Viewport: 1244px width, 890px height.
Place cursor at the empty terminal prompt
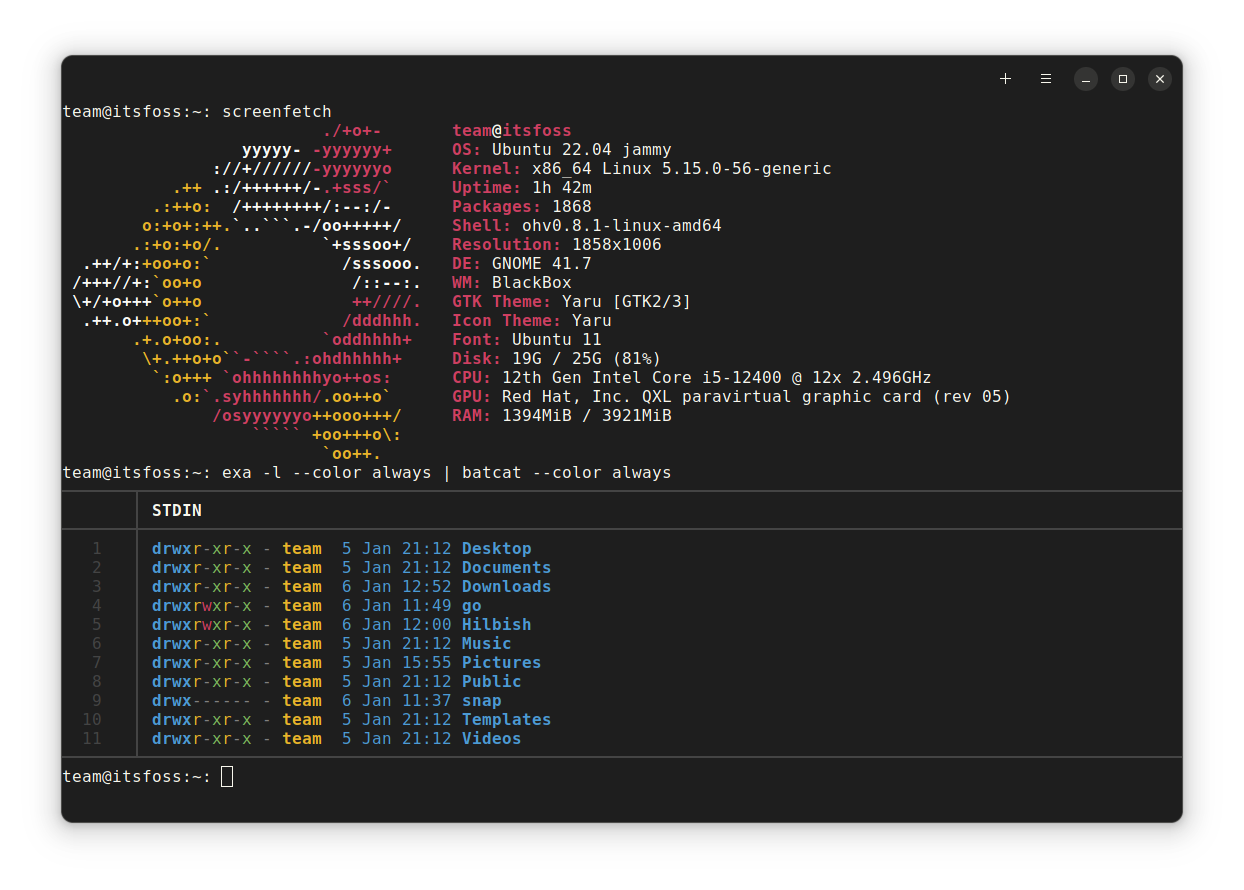click(227, 776)
